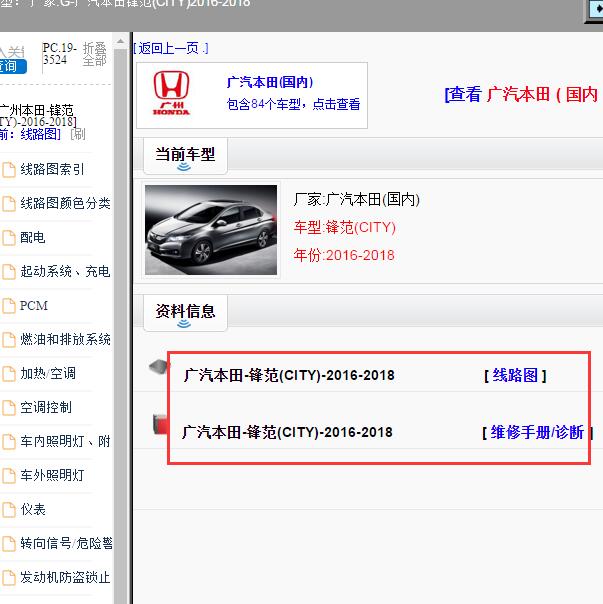
Task: Click 厂家:广汽本田(国内) text
Action: [x=356, y=200]
